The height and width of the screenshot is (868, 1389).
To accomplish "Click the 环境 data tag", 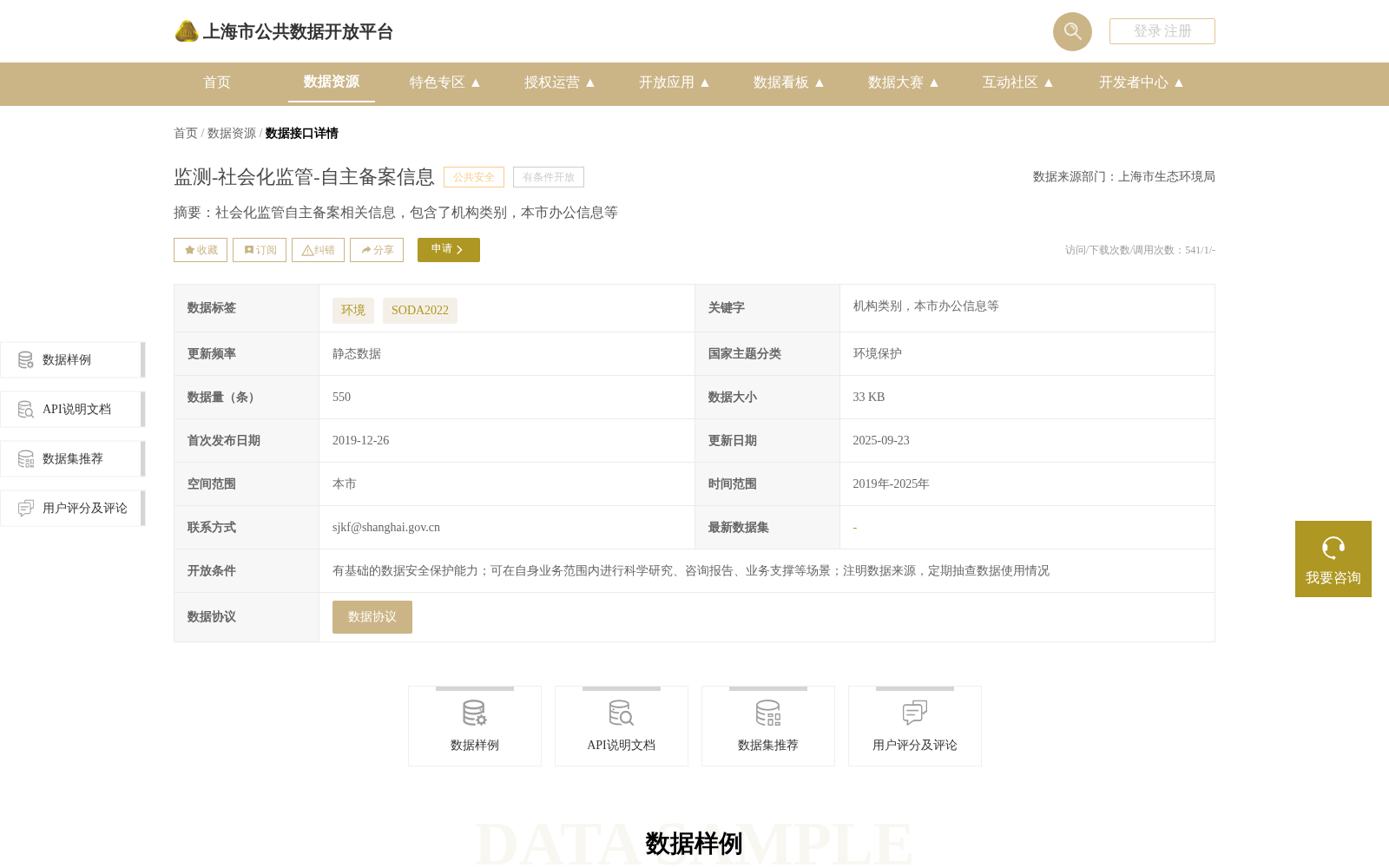I will tap(353, 311).
